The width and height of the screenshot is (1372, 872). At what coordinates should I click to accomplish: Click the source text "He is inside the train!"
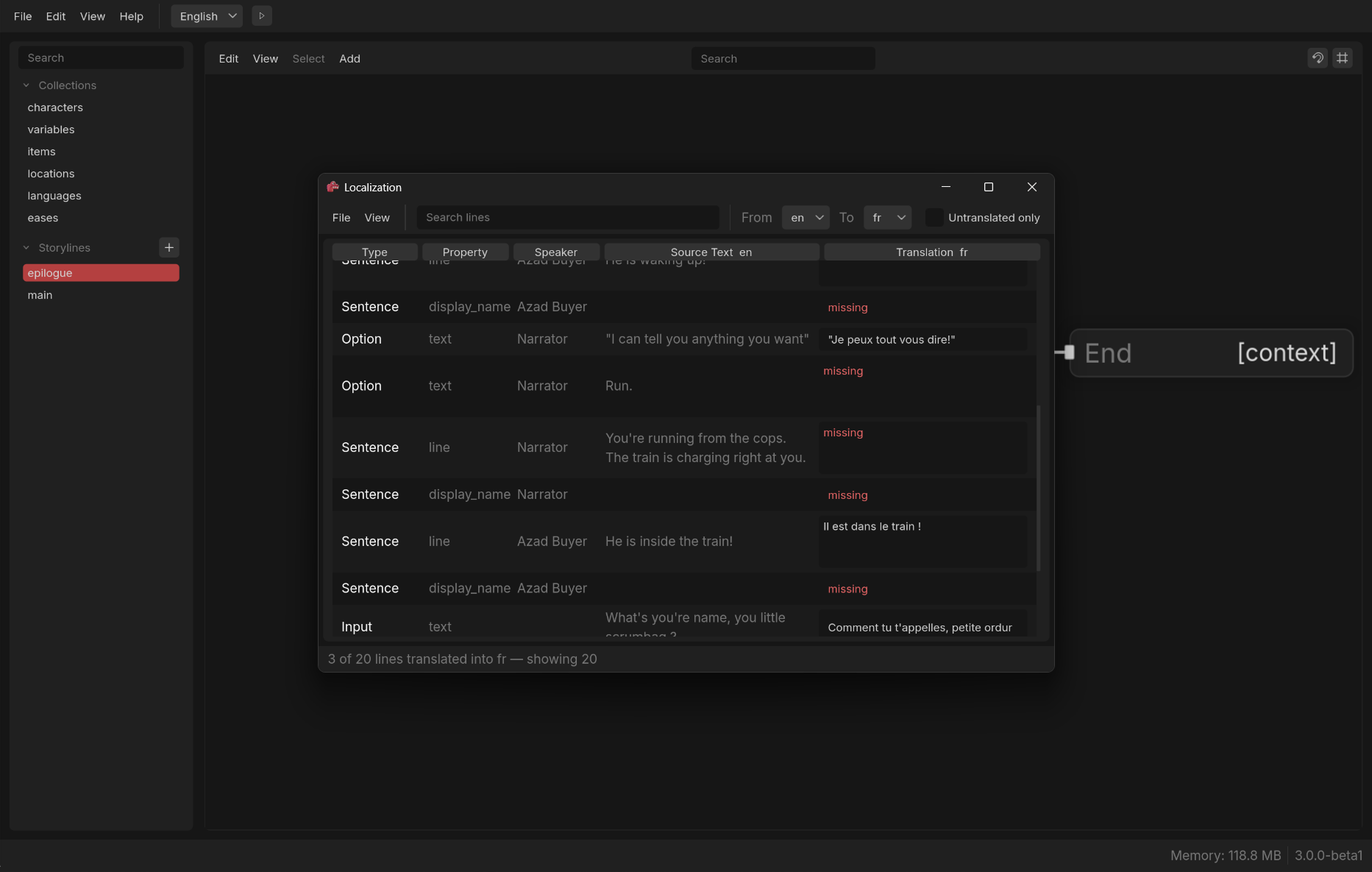(669, 541)
